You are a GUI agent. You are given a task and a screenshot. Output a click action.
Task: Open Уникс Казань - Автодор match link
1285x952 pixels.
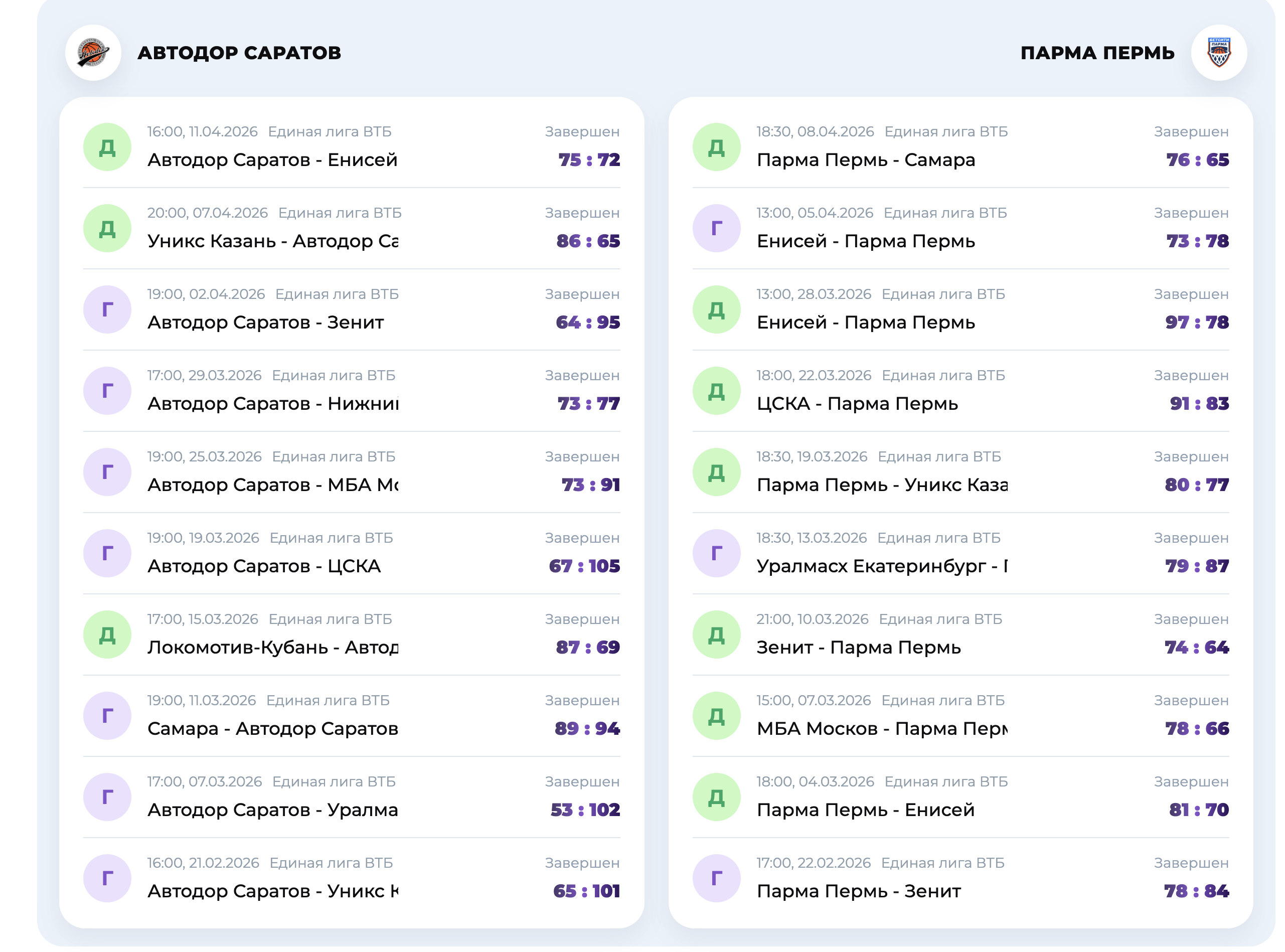[272, 241]
